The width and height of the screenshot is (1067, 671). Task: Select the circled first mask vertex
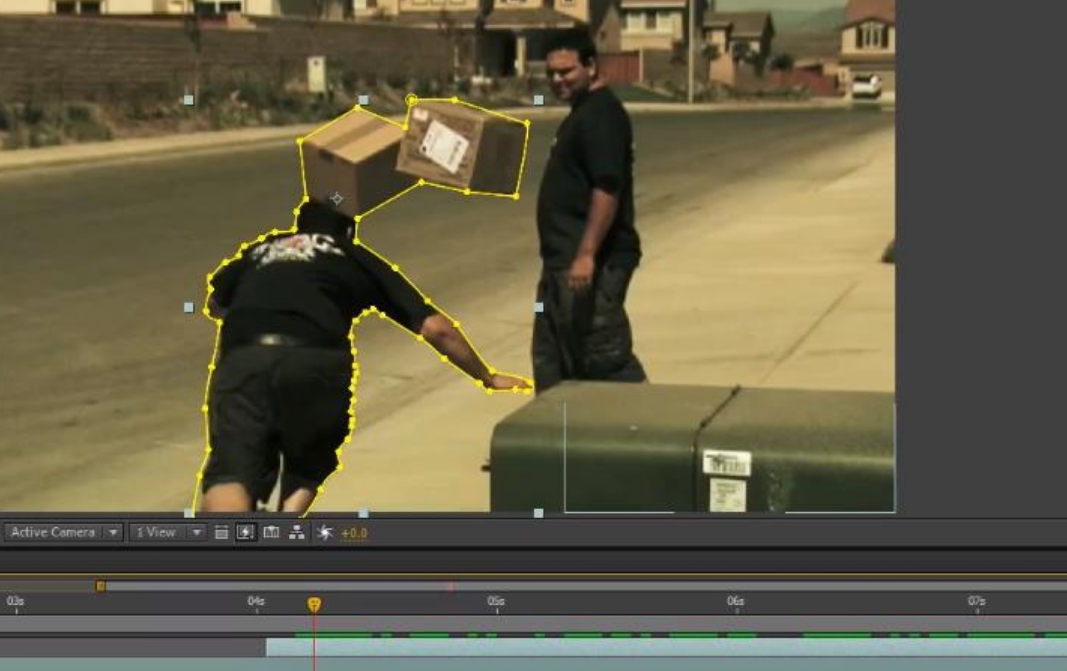411,100
